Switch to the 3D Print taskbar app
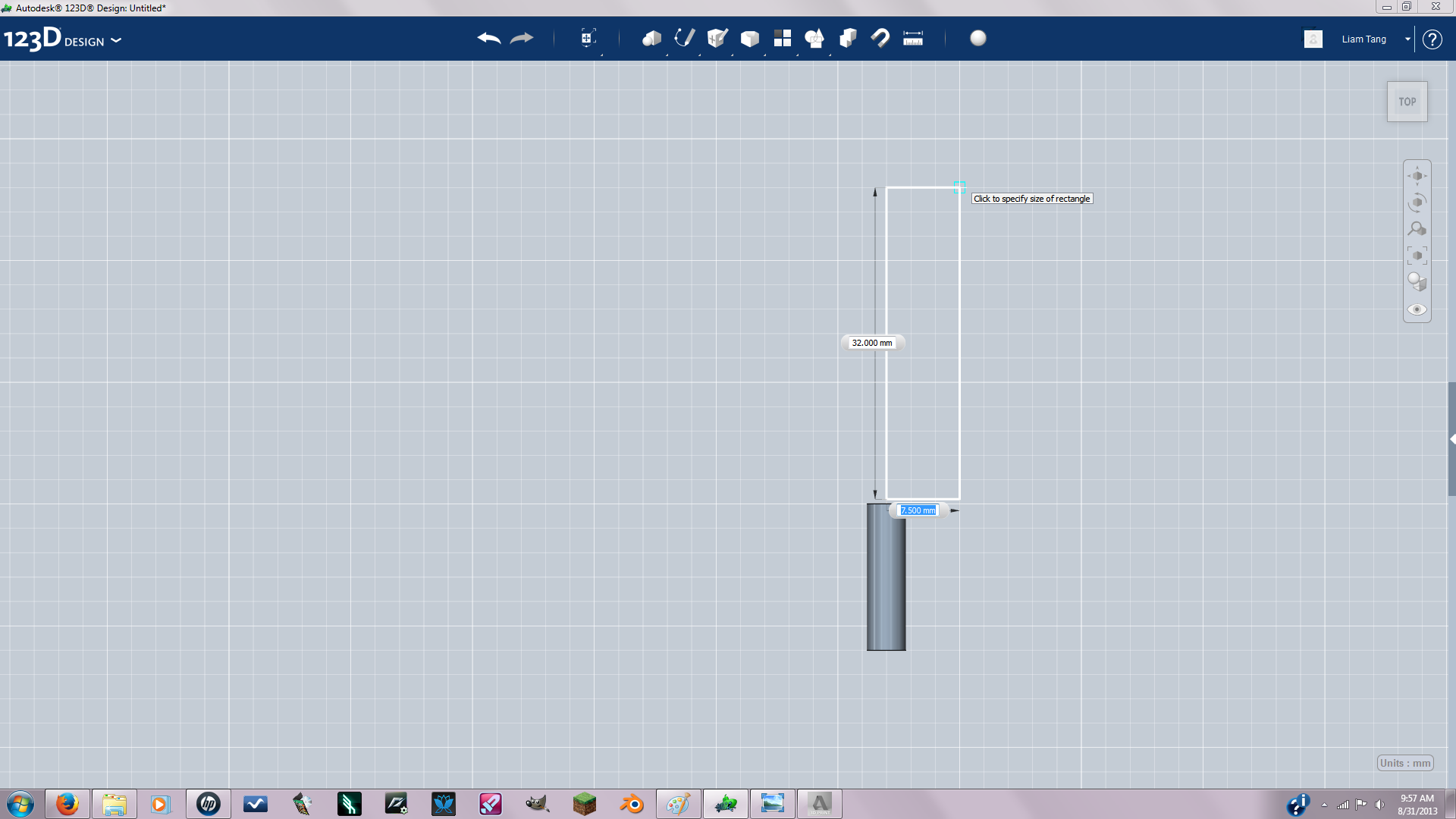 tap(819, 804)
